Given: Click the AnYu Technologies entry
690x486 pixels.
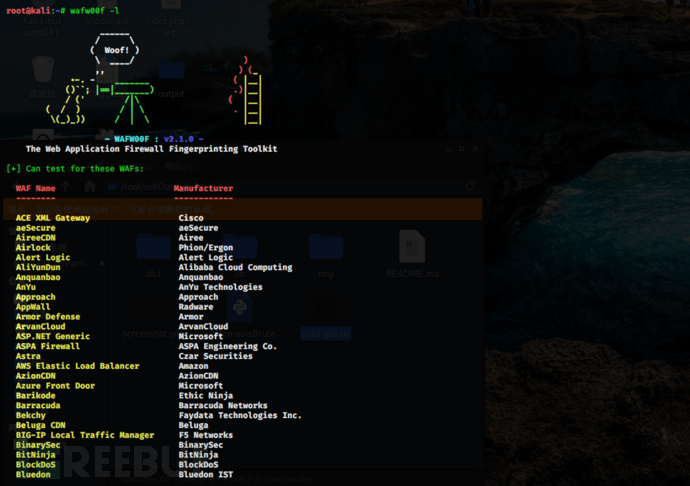Looking at the screenshot, I should click(x=220, y=287).
